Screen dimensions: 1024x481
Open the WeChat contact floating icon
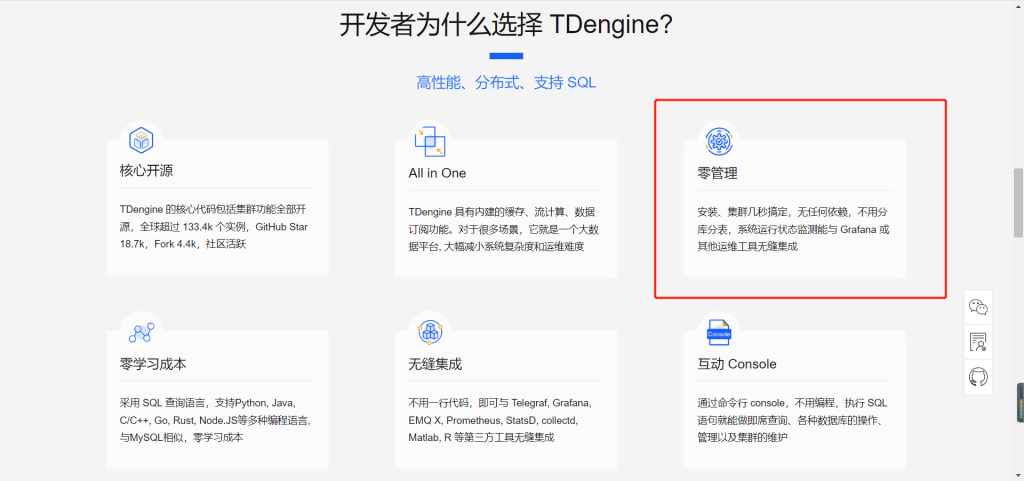978,307
